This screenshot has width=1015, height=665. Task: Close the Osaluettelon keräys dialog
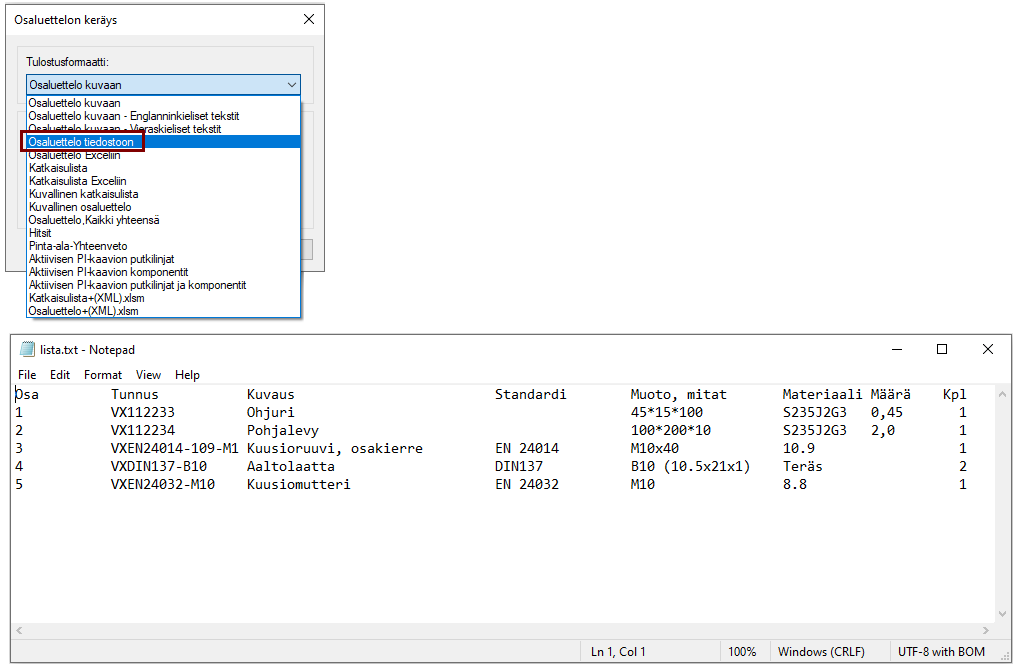309,19
